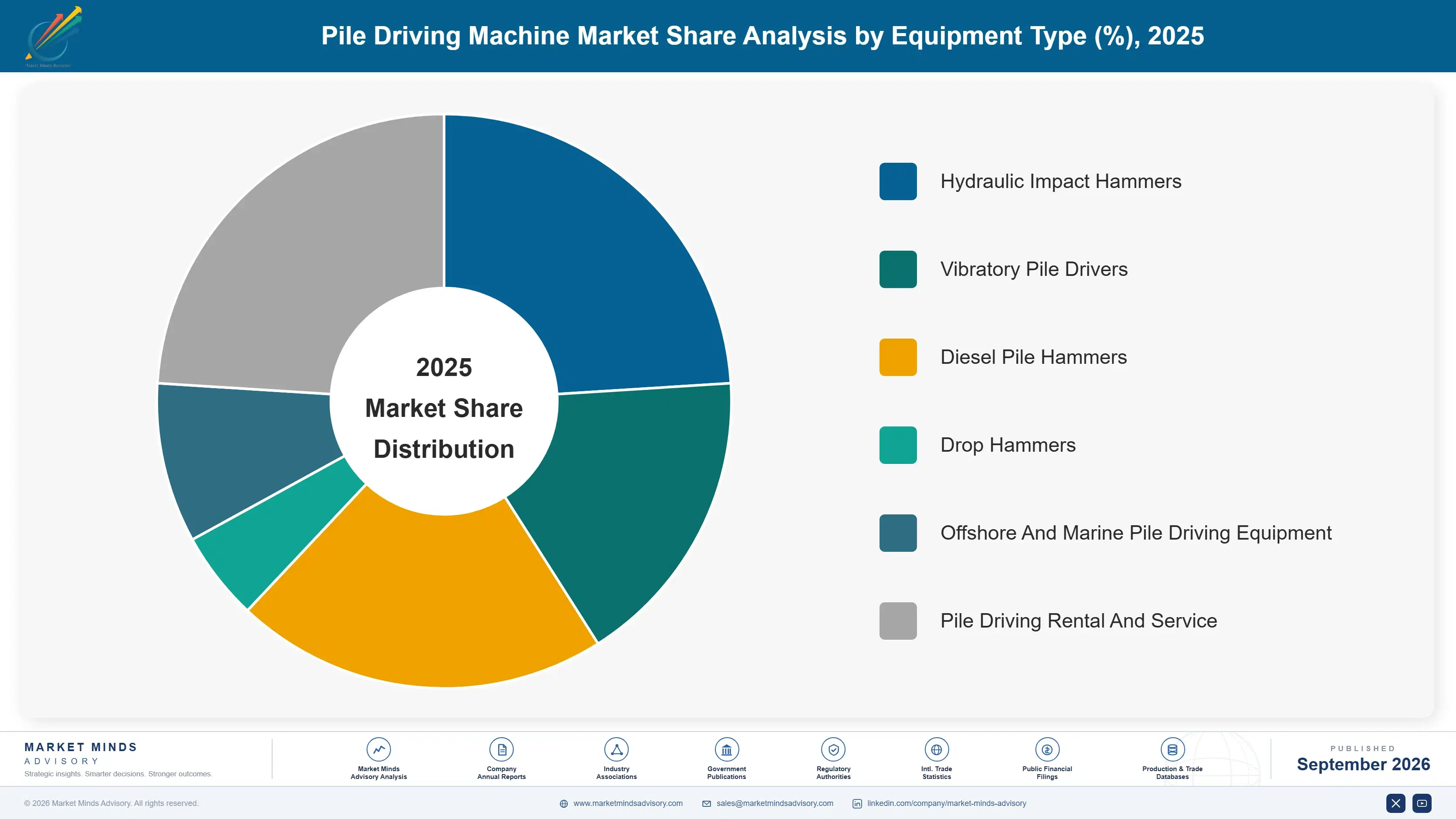Screen dimensions: 1456x819
Task: Click the chart title heading text
Action: [762, 36]
